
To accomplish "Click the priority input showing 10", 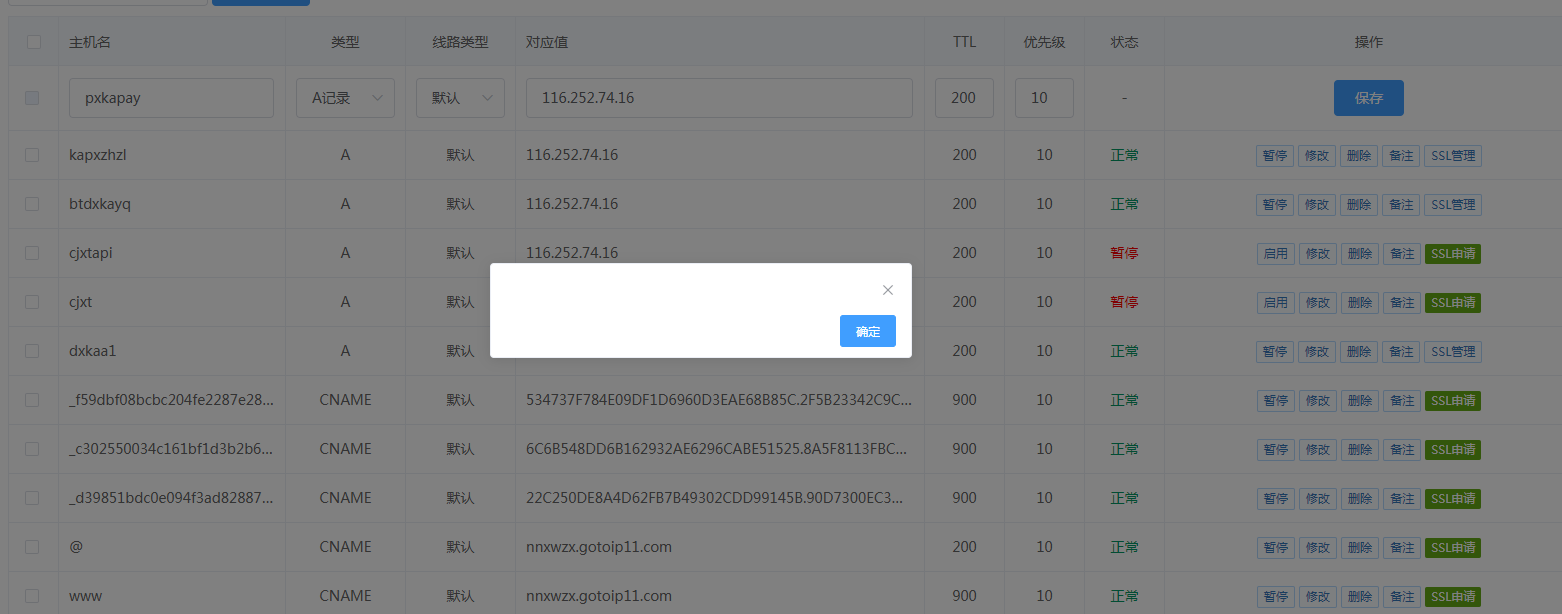I will coord(1044,98).
